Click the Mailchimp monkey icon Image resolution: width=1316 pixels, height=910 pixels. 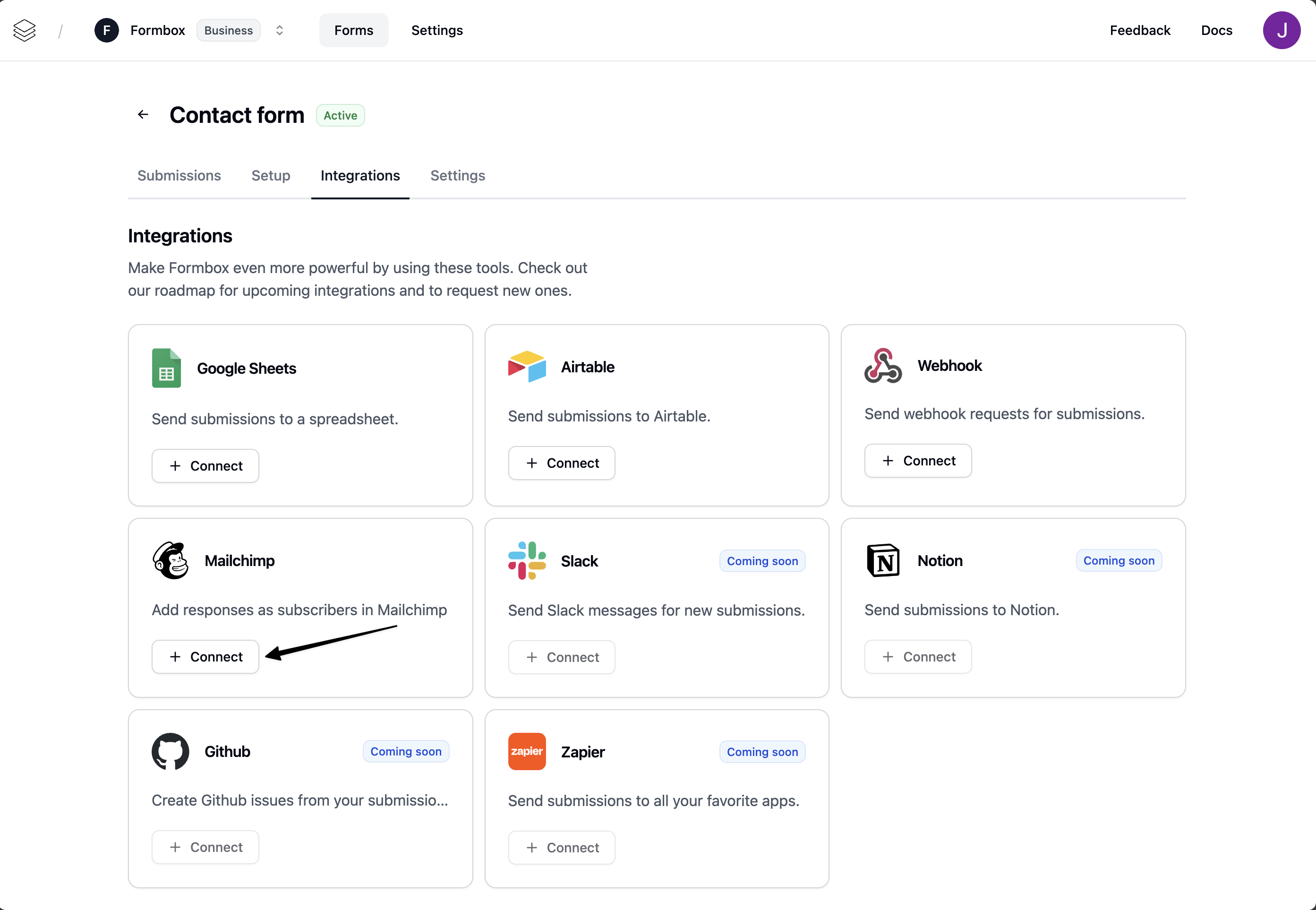pyautogui.click(x=171, y=560)
